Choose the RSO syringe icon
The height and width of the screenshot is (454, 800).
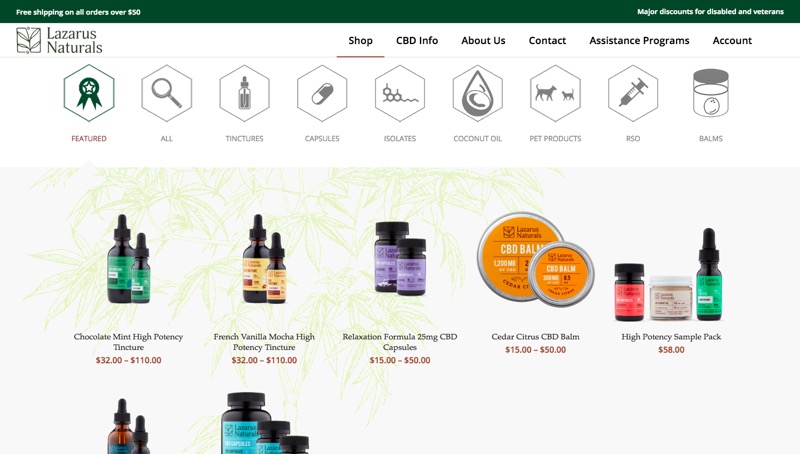pyautogui.click(x=633, y=93)
